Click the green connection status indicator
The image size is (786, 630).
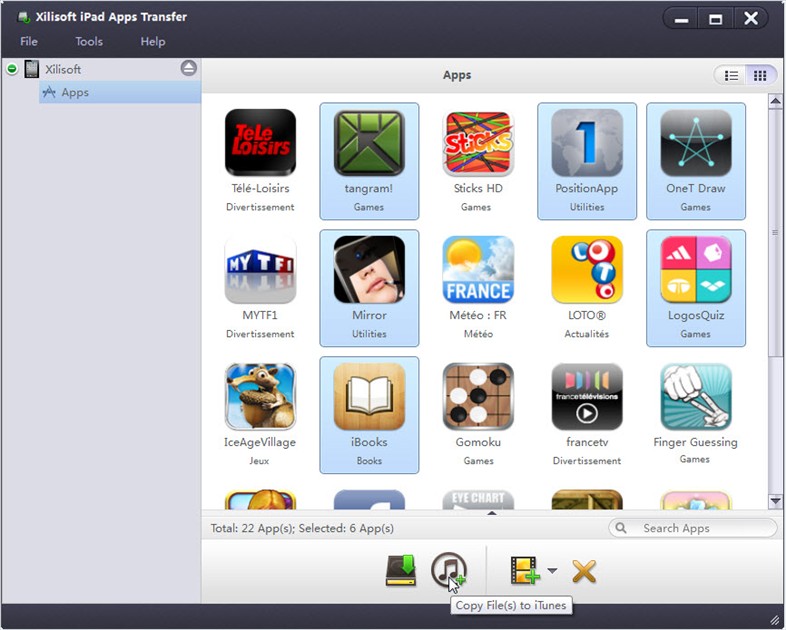[x=12, y=69]
